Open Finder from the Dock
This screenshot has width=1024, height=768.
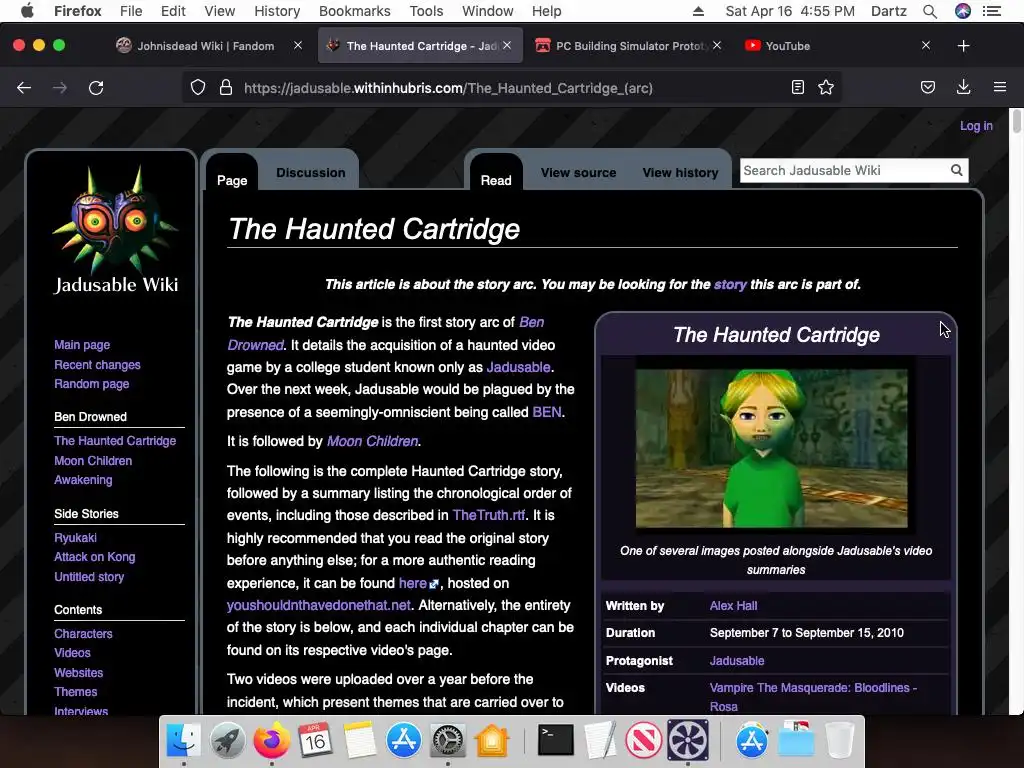click(184, 740)
